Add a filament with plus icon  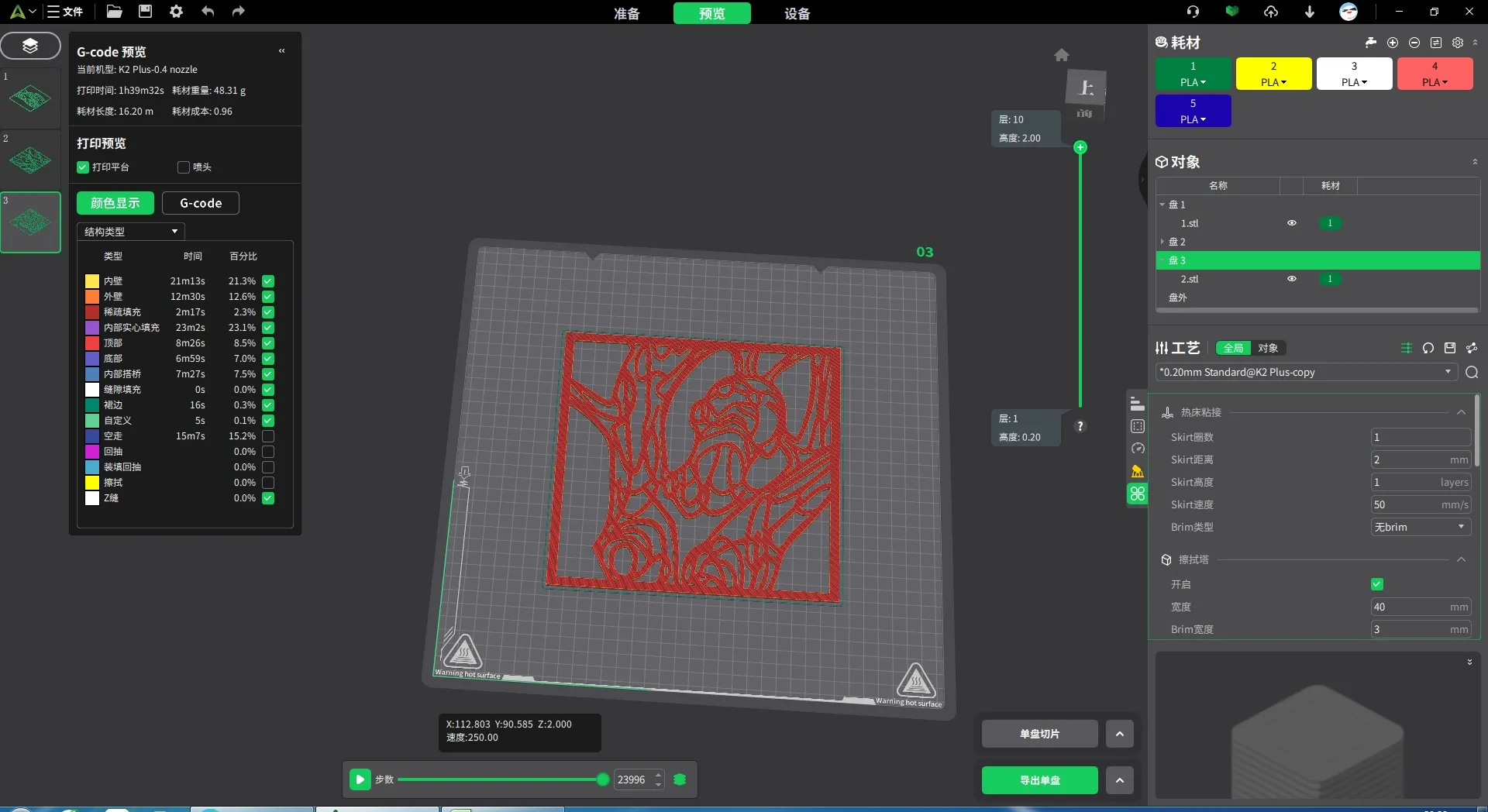click(x=1393, y=43)
